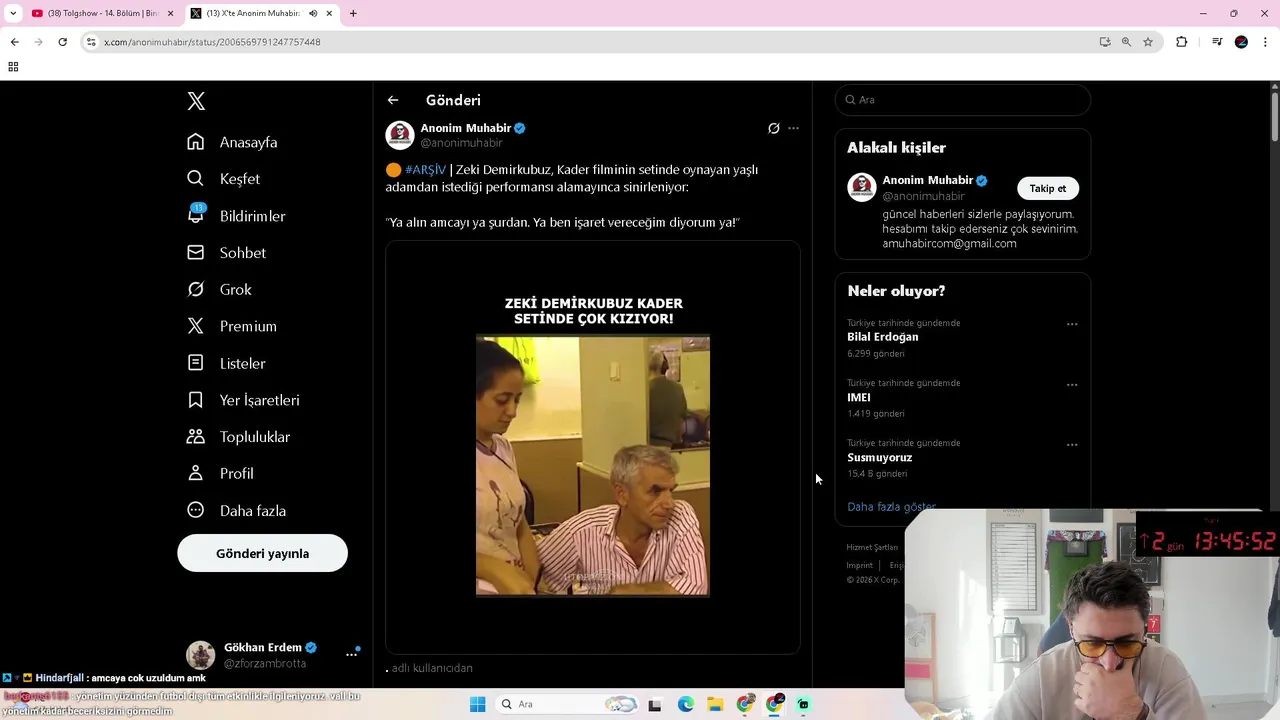Open a new browser tab
The width and height of the screenshot is (1280, 720).
coord(353,13)
